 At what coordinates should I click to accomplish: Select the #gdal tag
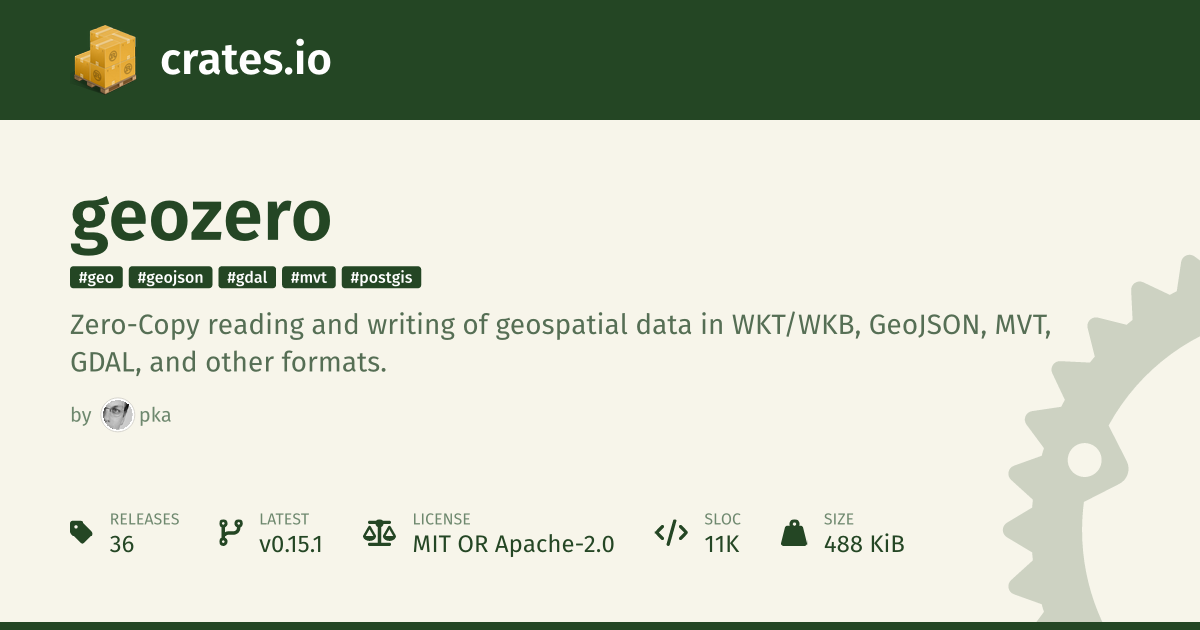tap(247, 278)
